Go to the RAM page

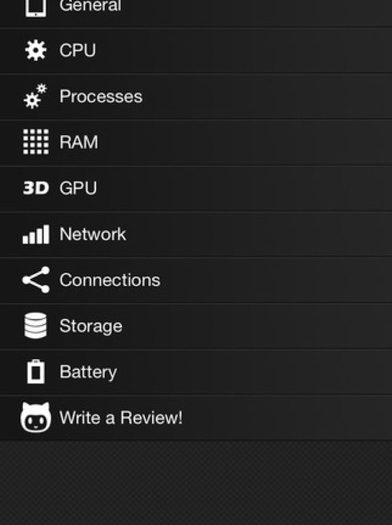[196, 142]
